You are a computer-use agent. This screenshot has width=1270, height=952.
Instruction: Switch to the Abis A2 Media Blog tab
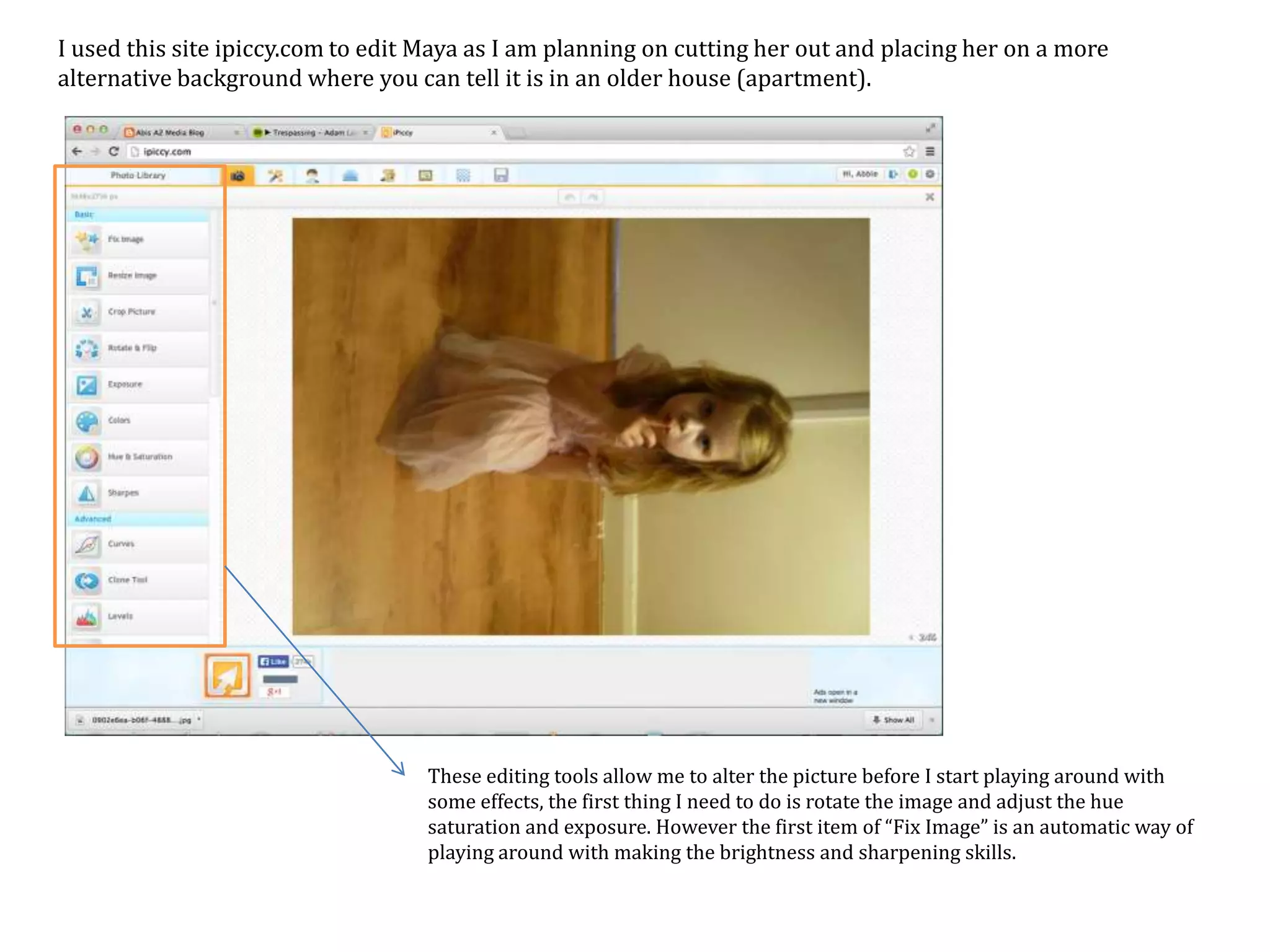click(x=169, y=133)
